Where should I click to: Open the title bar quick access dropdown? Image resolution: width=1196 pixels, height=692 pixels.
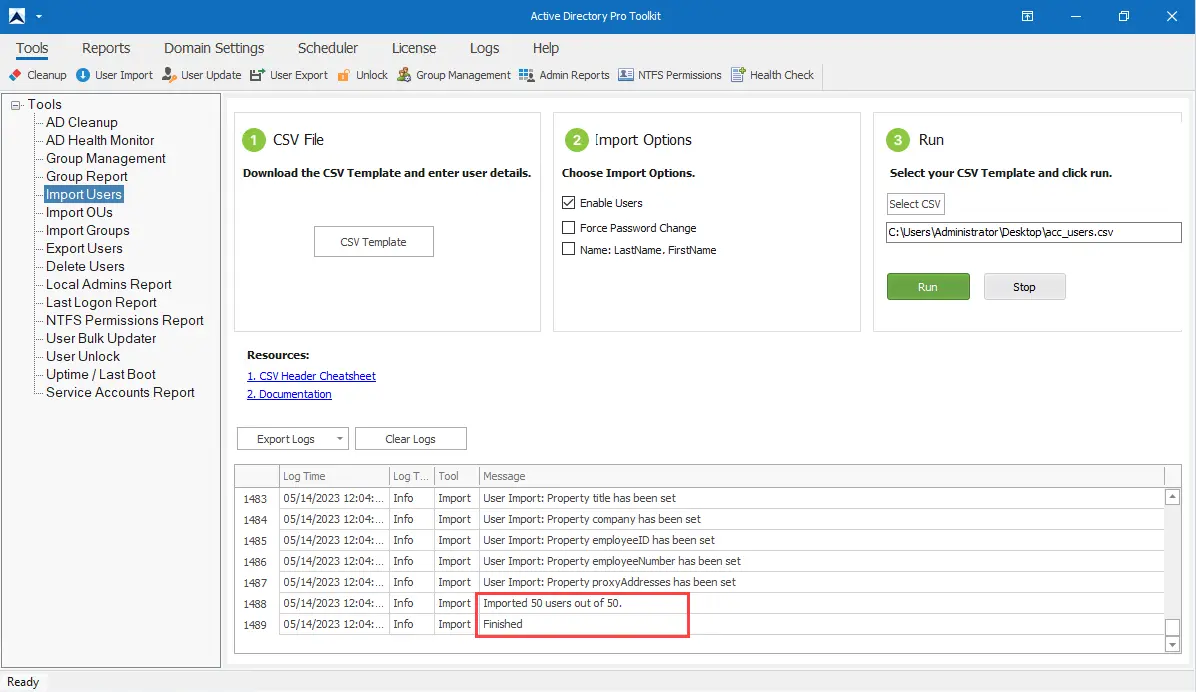[x=39, y=16]
